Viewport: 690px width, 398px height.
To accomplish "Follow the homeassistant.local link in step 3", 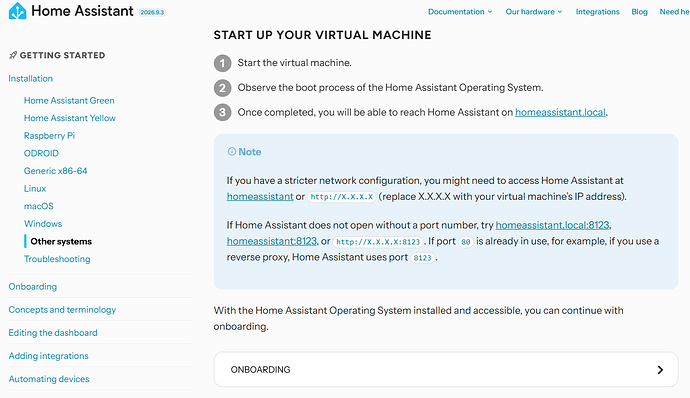I will 560,112.
